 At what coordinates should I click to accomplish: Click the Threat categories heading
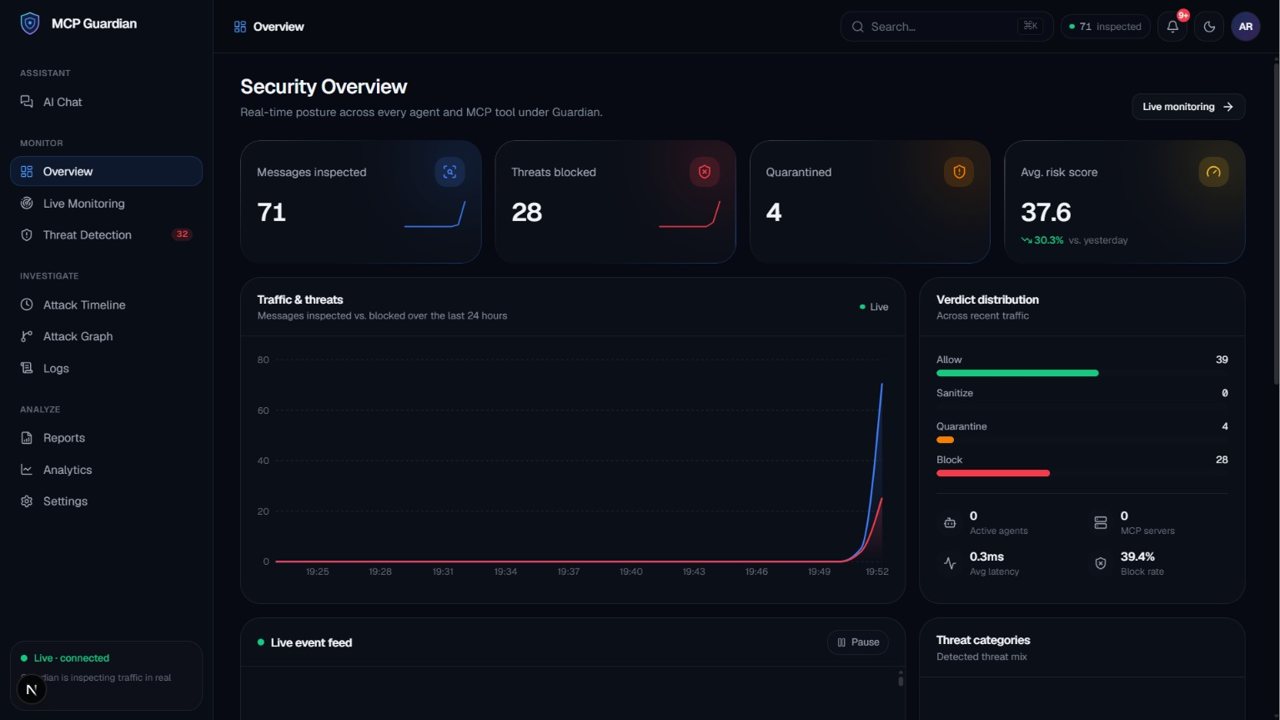(x=983, y=640)
